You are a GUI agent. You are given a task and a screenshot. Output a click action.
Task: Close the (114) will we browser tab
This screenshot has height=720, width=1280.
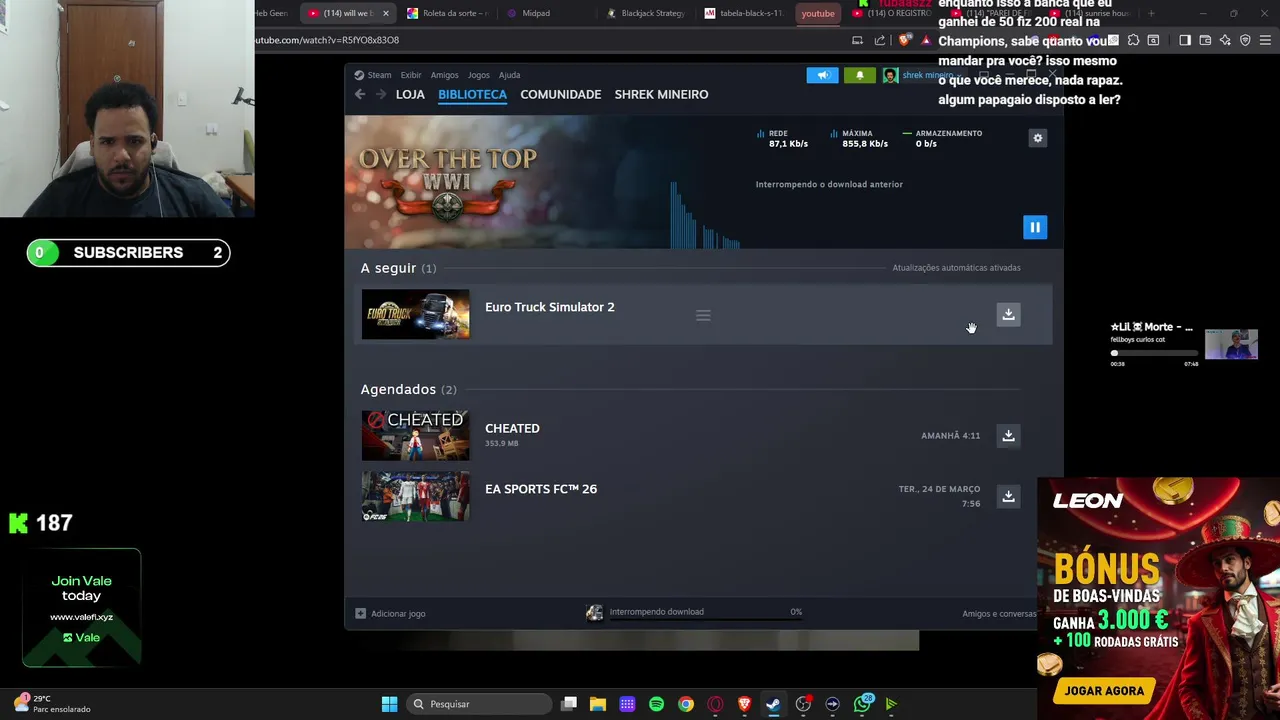coord(385,13)
